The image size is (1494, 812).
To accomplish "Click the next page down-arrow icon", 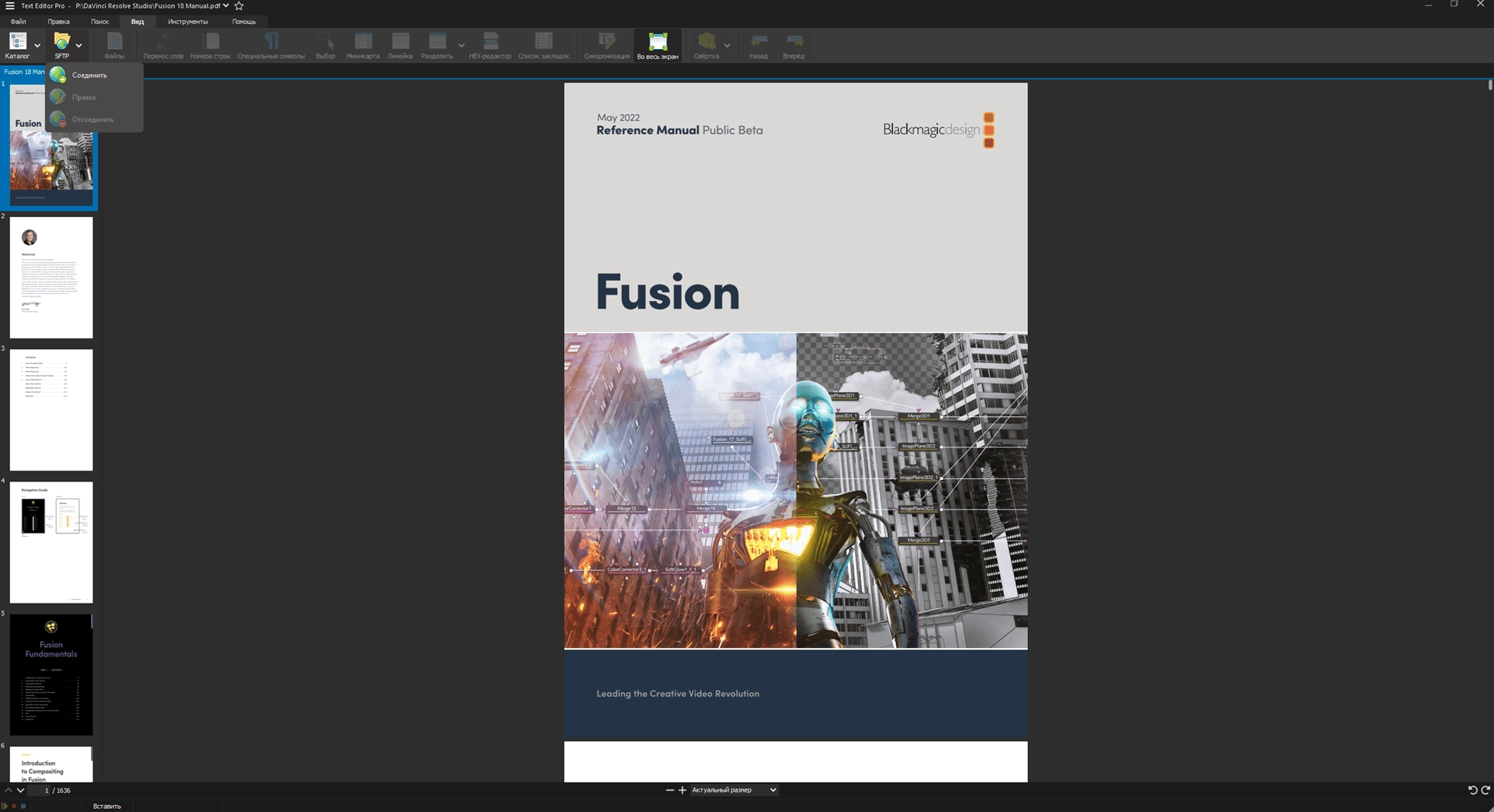I will point(21,790).
